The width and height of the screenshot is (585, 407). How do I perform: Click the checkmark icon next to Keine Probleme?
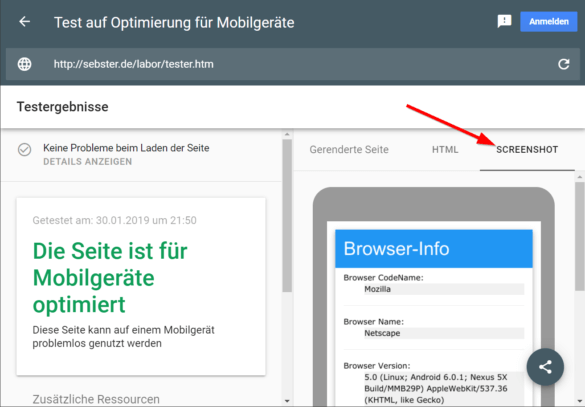pos(25,150)
